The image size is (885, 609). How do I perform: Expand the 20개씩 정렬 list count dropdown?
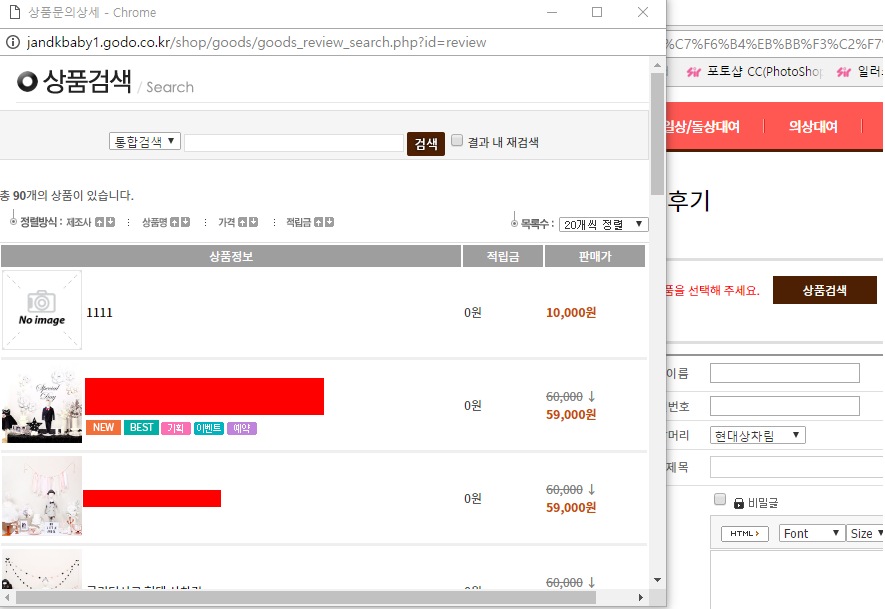[x=603, y=225]
